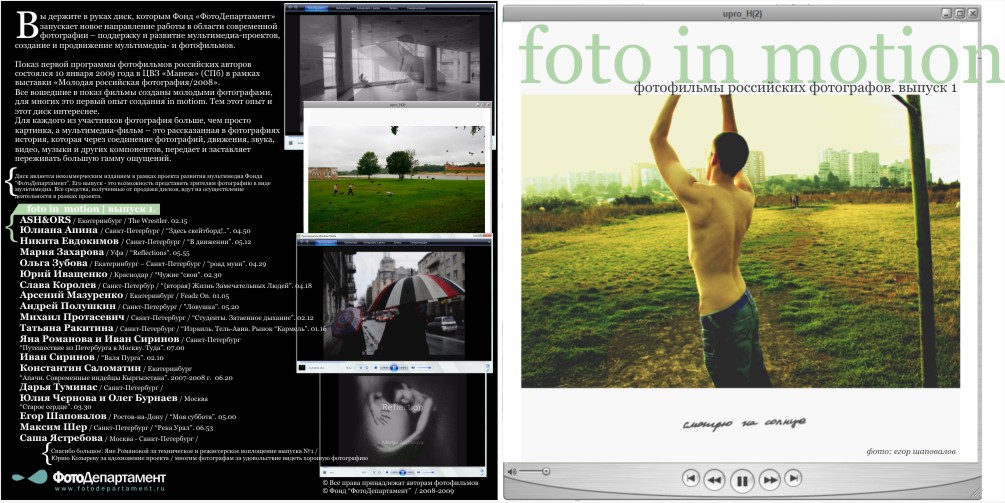This screenshot has width=1005, height=503.
Task: Click the 'foto in motion' green heading
Action: tap(761, 54)
